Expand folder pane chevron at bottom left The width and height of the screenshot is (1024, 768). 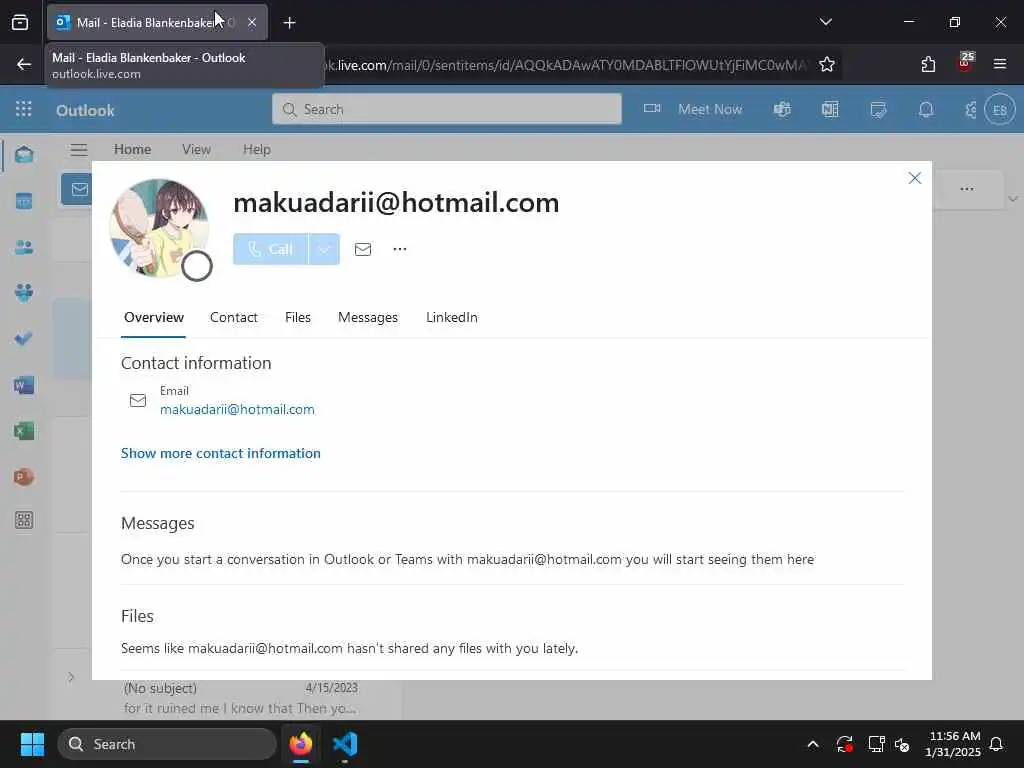pyautogui.click(x=71, y=677)
